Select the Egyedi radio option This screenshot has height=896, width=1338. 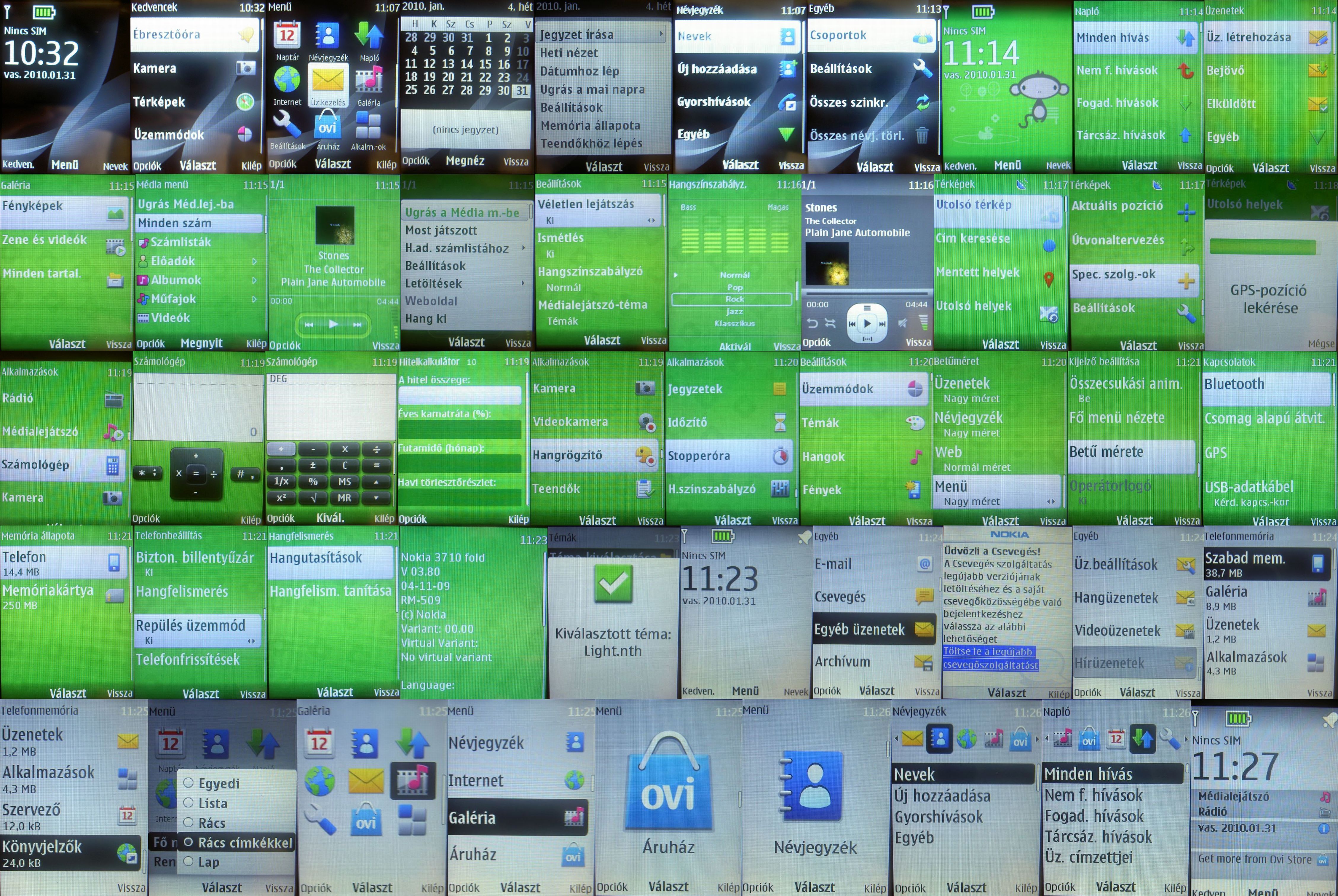(188, 783)
